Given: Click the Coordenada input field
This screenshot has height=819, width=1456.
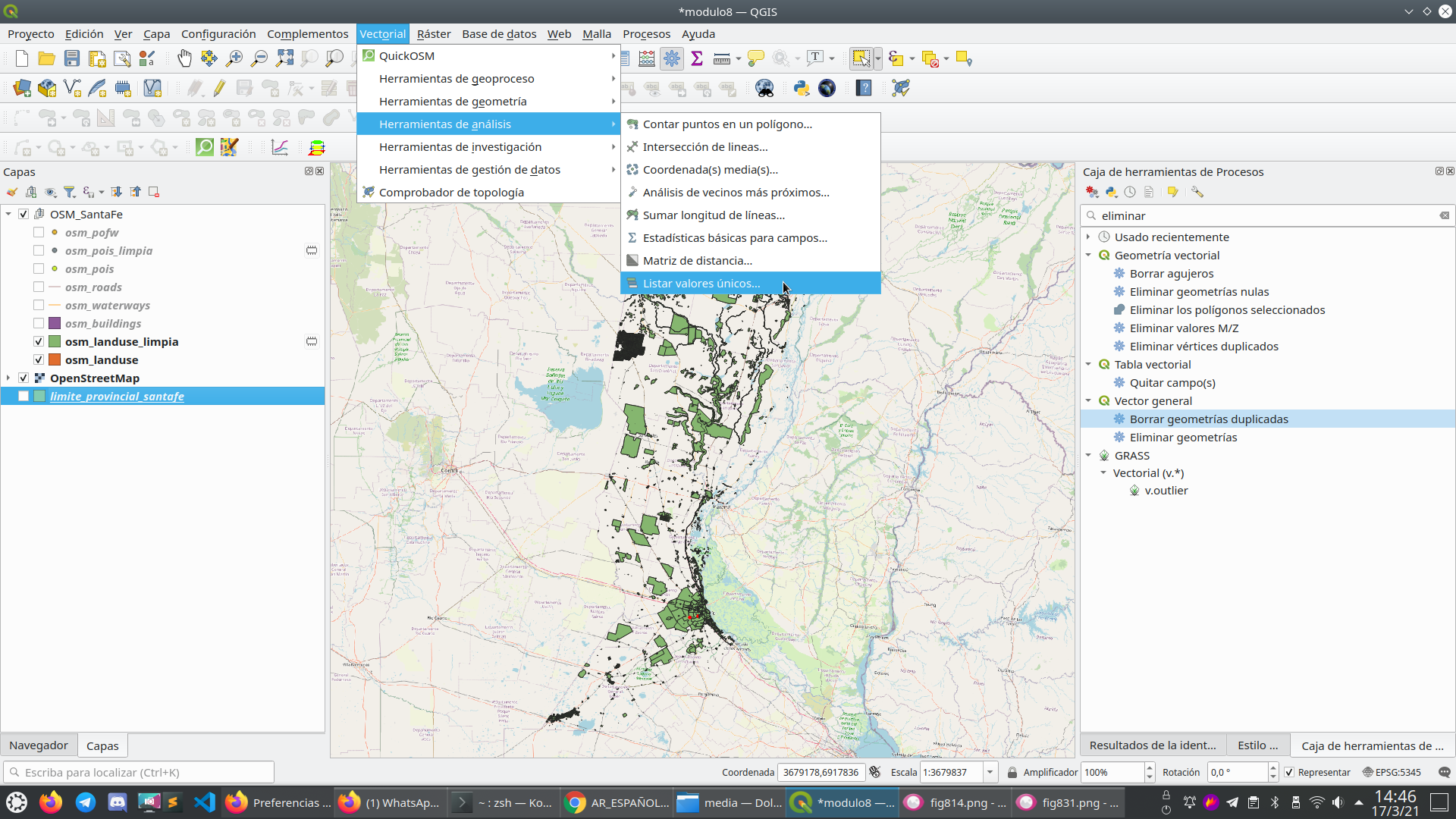Looking at the screenshot, I should point(821,772).
